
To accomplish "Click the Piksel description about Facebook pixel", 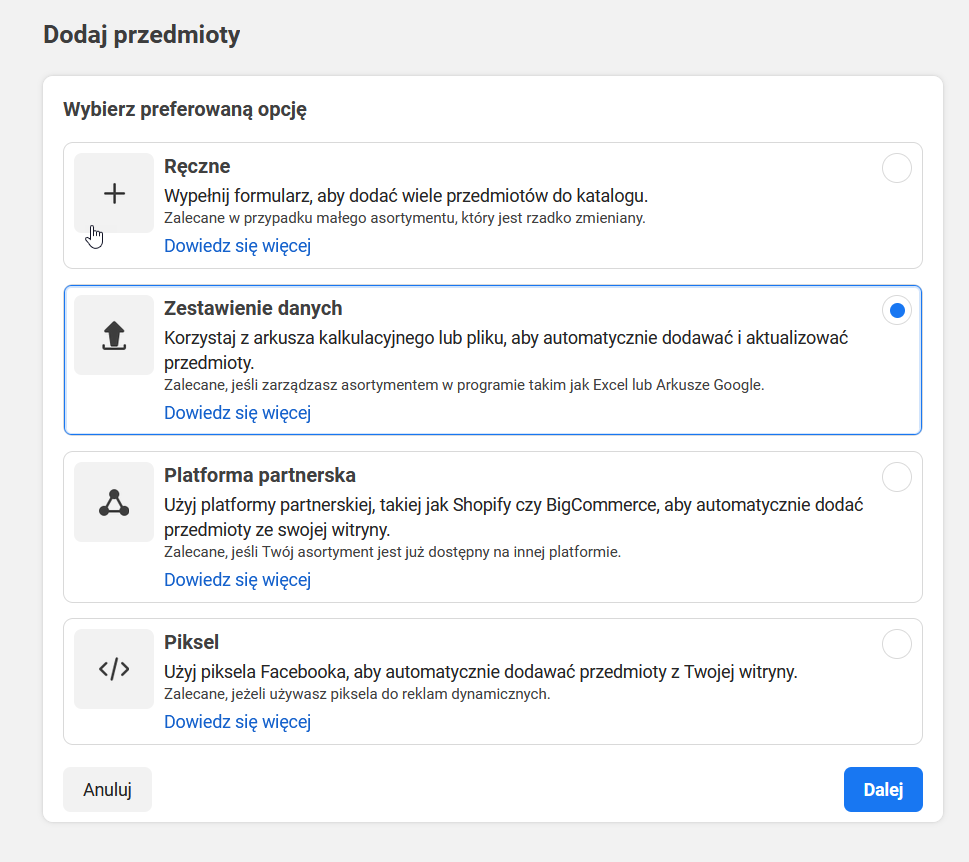I will click(x=480, y=672).
